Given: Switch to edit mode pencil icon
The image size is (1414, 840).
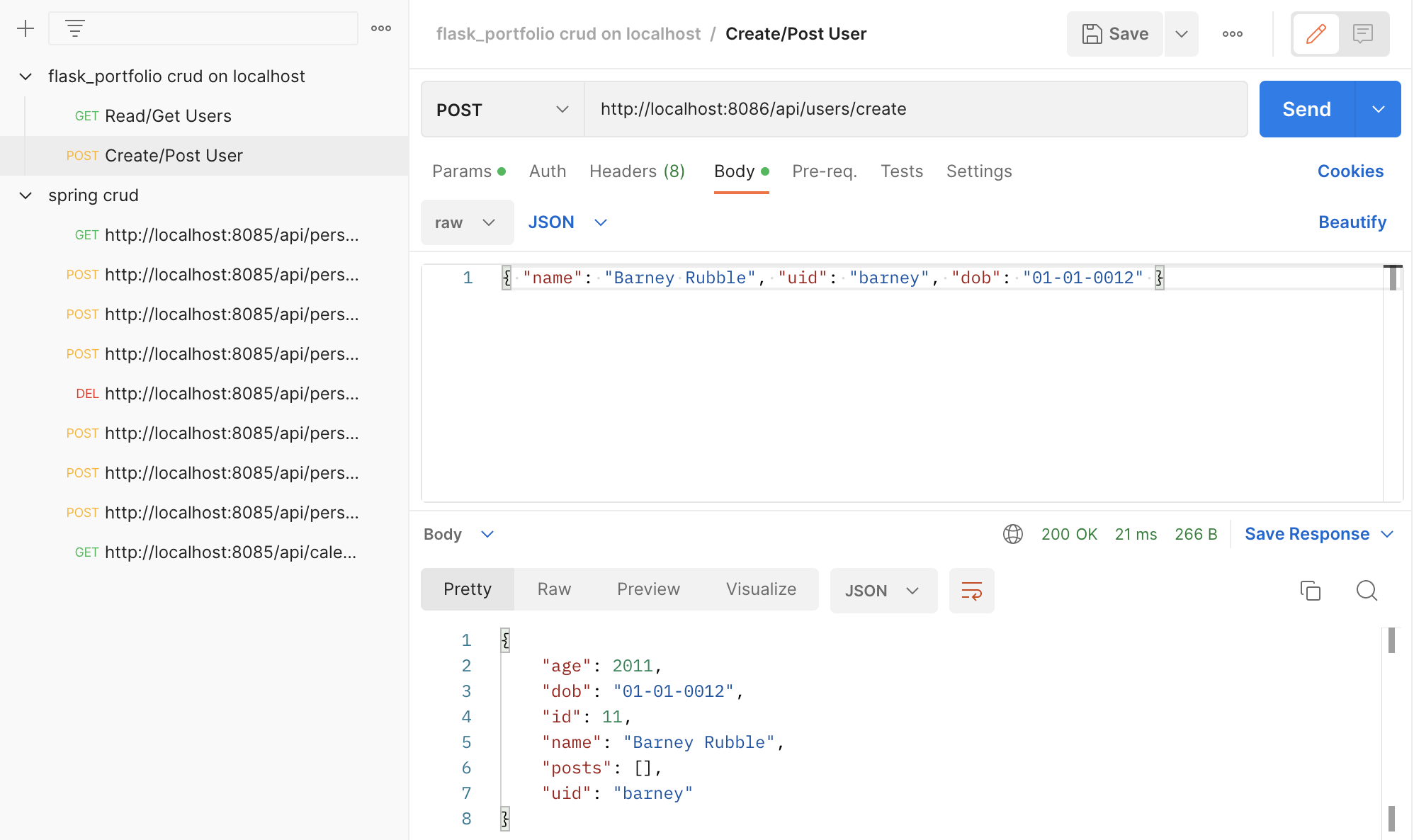Looking at the screenshot, I should (x=1316, y=34).
